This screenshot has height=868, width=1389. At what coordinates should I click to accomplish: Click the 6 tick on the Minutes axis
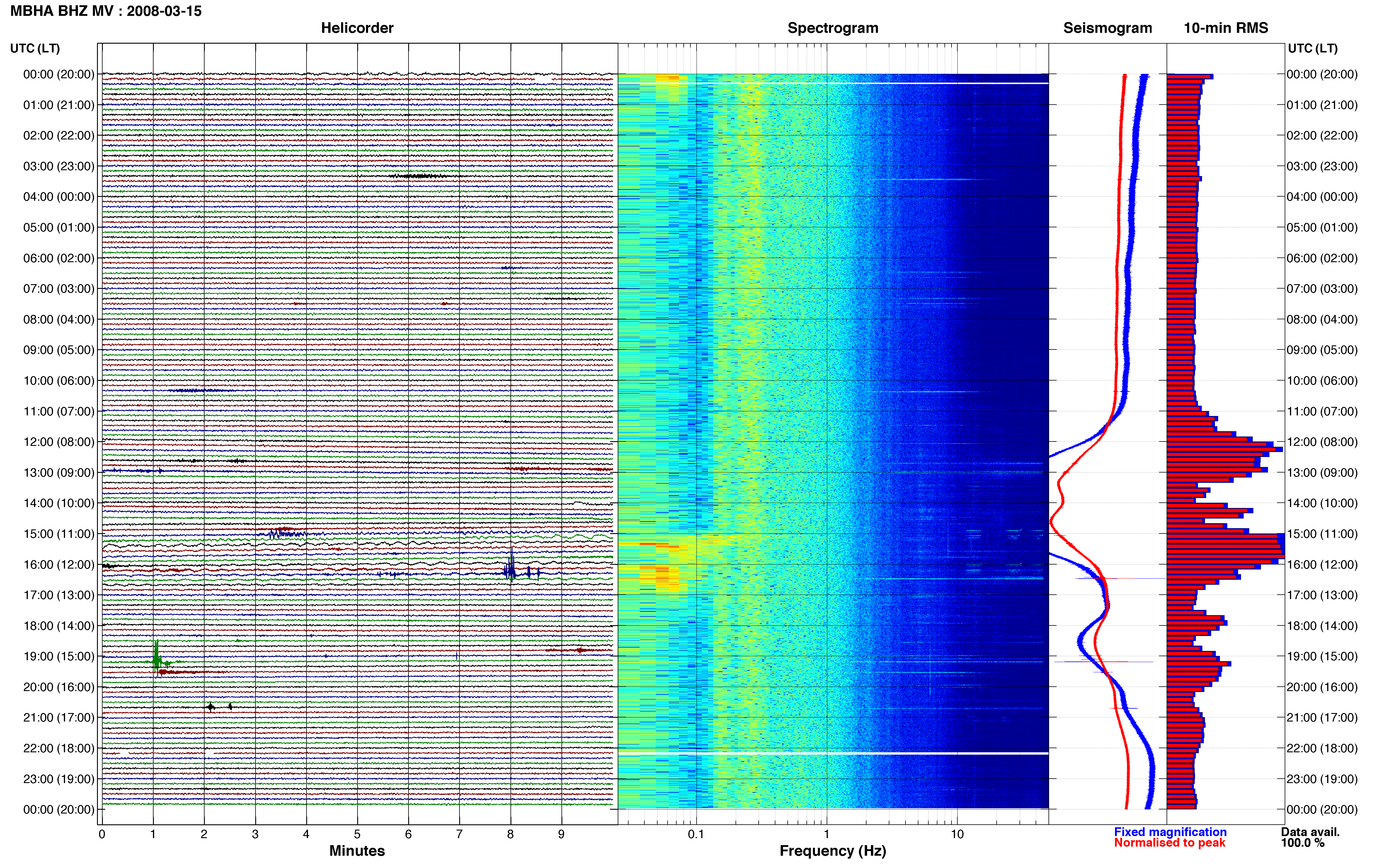(408, 834)
